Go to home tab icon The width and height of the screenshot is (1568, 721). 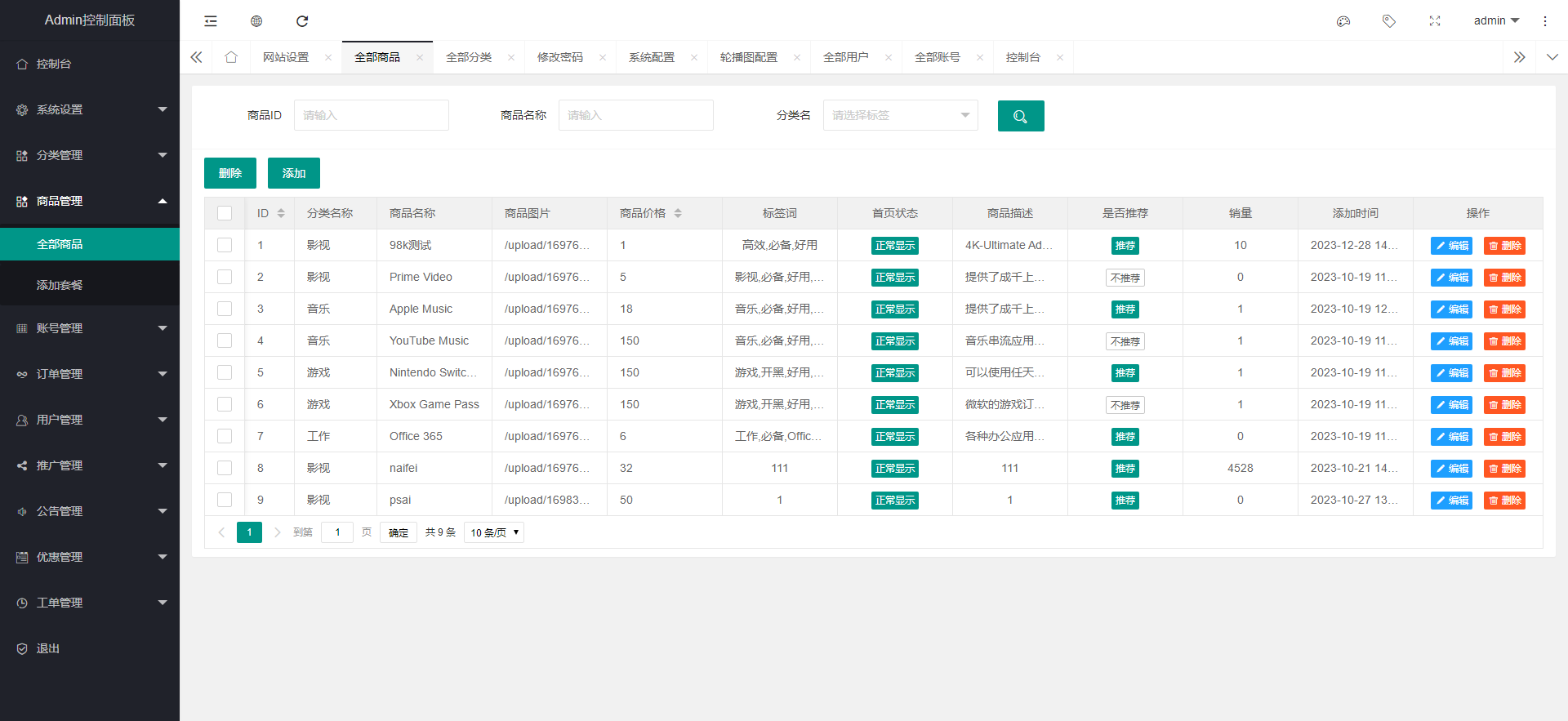coord(231,57)
